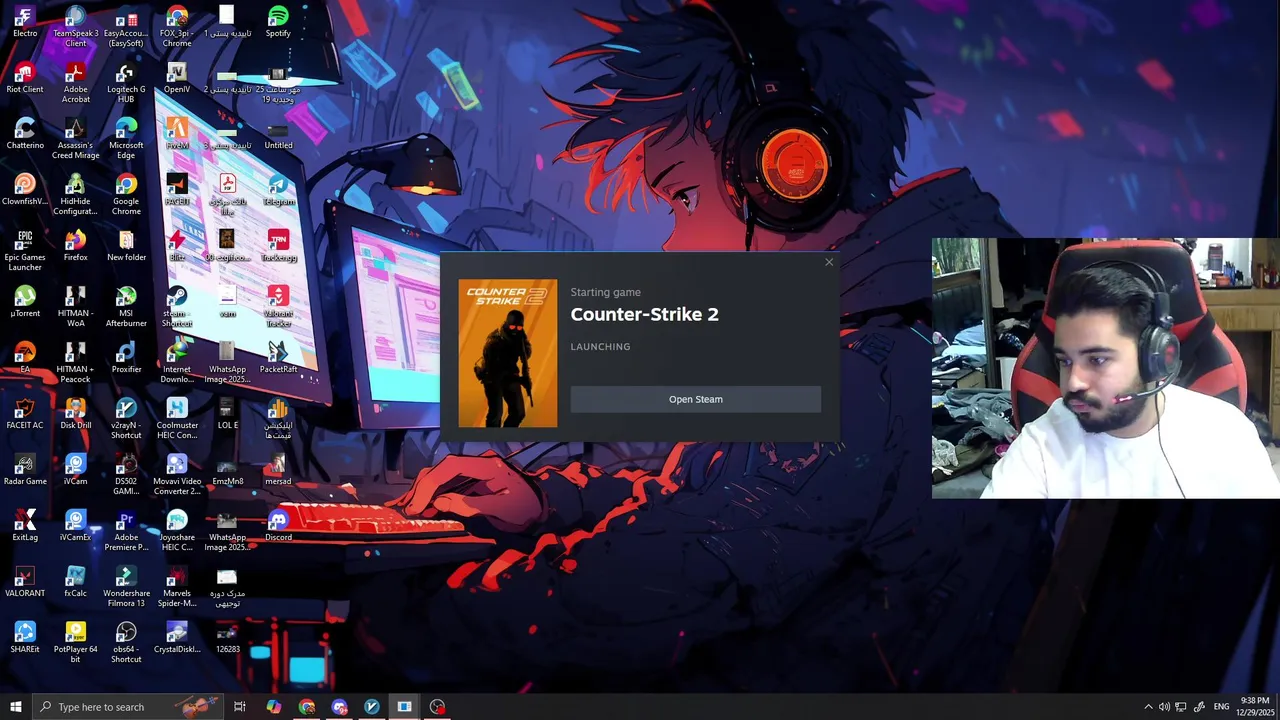Image resolution: width=1280 pixels, height=720 pixels.
Task: Select the Telegram desktop shortcut
Action: tap(278, 190)
